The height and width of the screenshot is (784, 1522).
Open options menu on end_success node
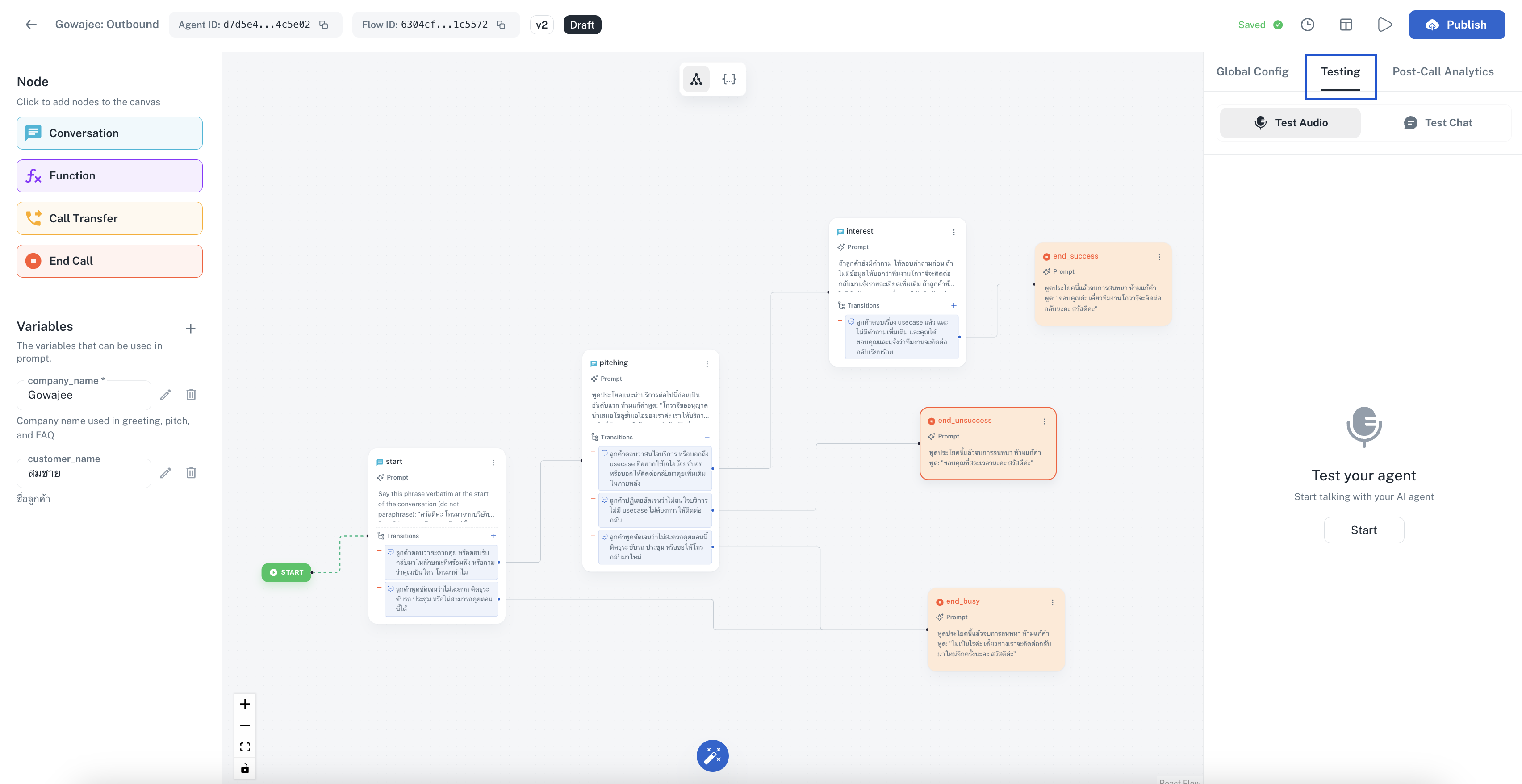point(1159,257)
